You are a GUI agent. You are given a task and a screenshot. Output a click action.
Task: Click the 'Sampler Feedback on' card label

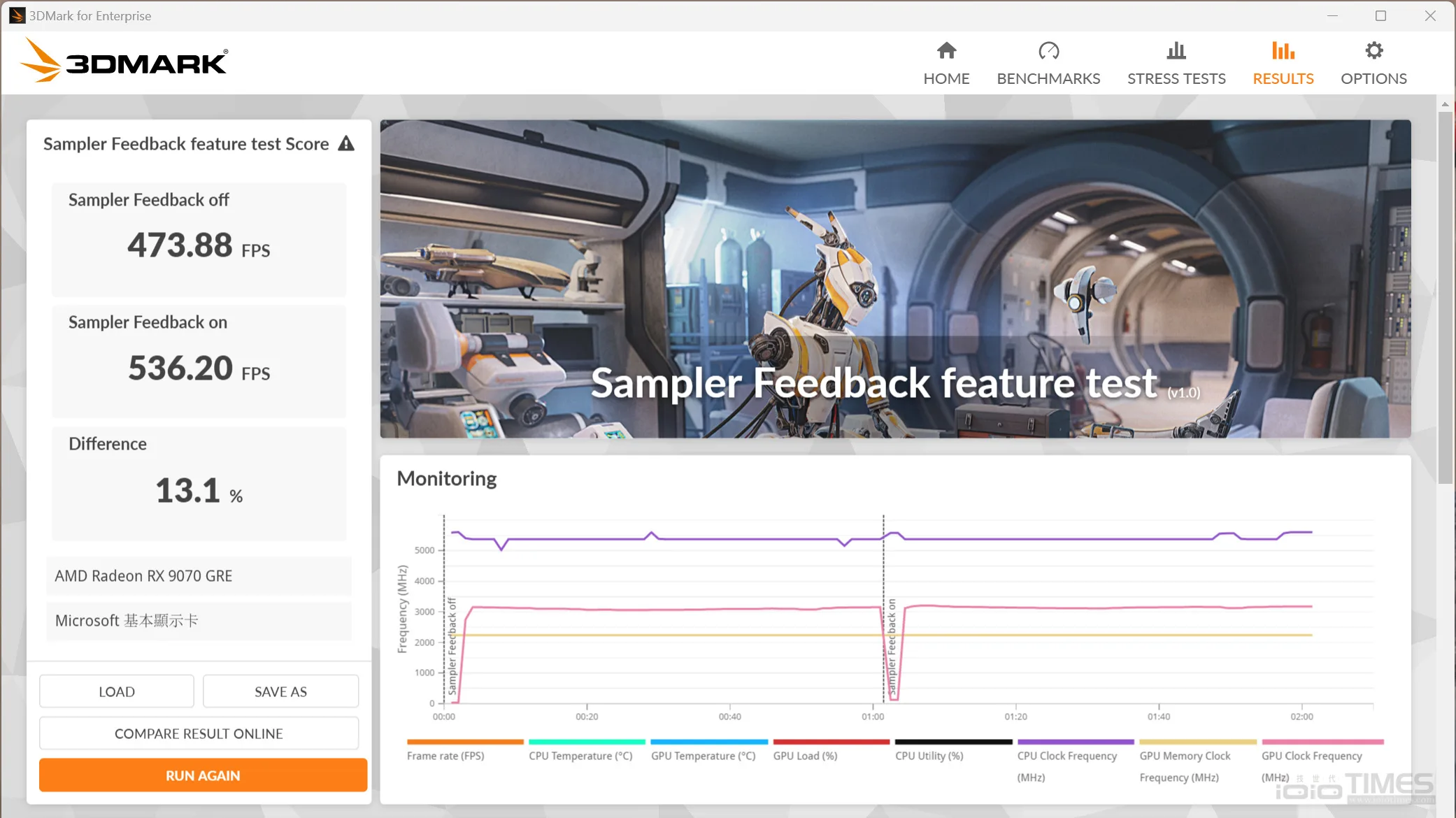tap(148, 322)
